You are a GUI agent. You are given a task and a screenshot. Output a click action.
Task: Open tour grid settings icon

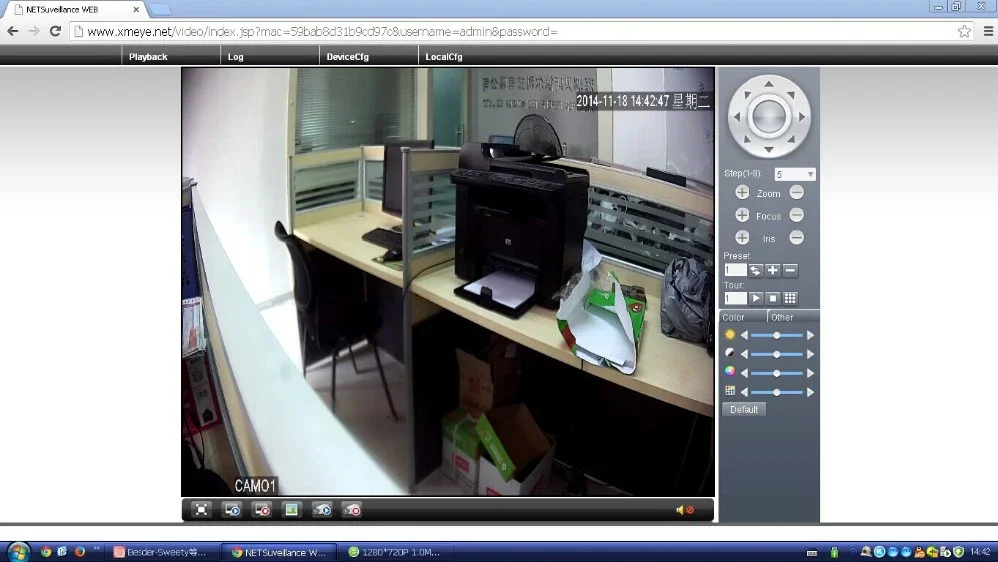pos(790,299)
